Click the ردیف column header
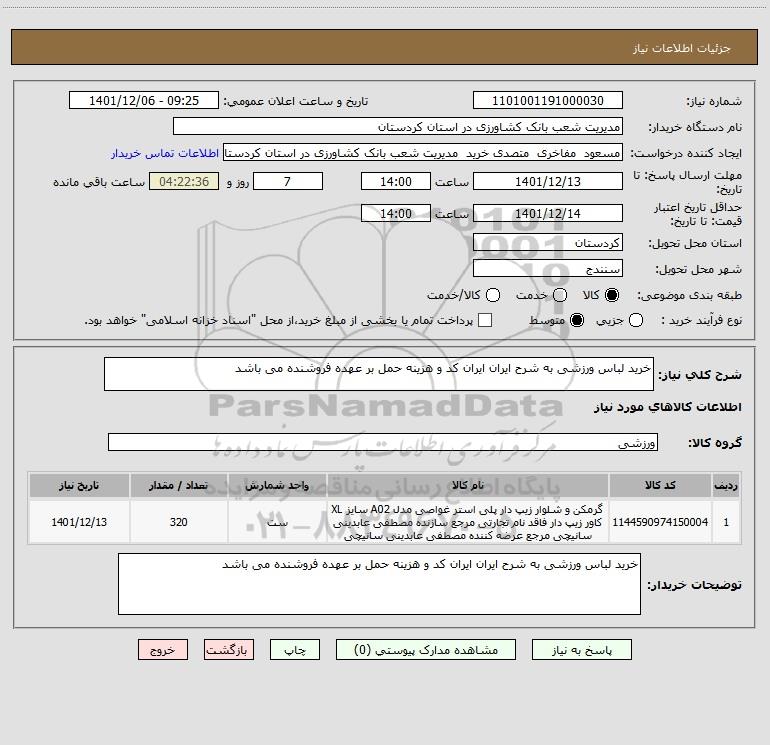Image resolution: width=770 pixels, height=745 pixels. 726,485
